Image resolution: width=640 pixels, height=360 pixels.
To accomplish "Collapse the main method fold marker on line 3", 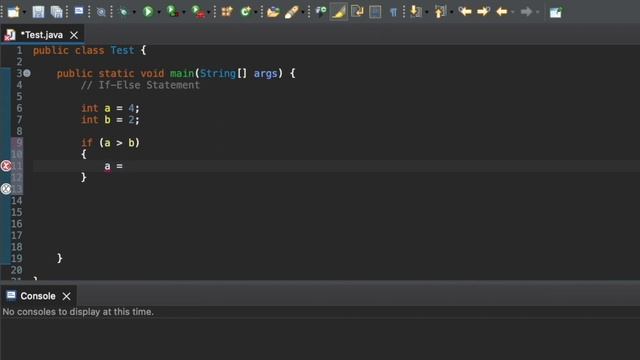I will pyautogui.click(x=27, y=73).
